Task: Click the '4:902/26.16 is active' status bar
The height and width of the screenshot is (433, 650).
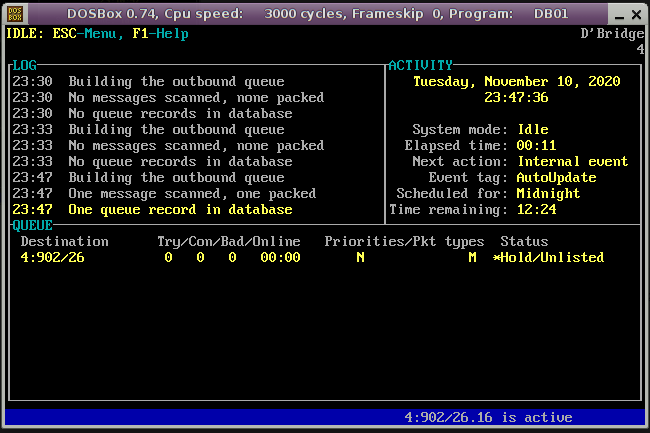Action: [x=488, y=418]
